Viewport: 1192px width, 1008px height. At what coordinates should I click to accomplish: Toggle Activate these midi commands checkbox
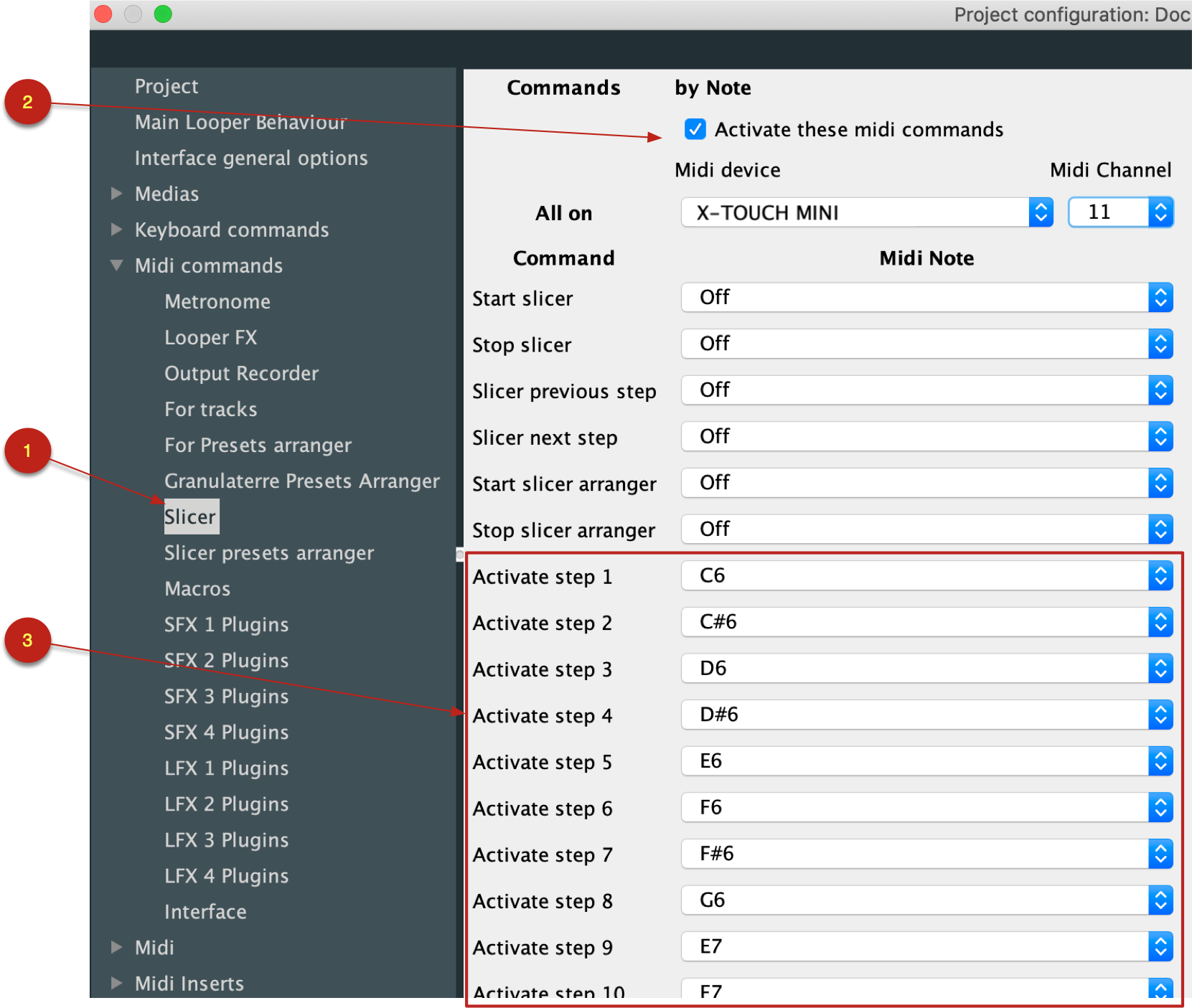(x=695, y=129)
